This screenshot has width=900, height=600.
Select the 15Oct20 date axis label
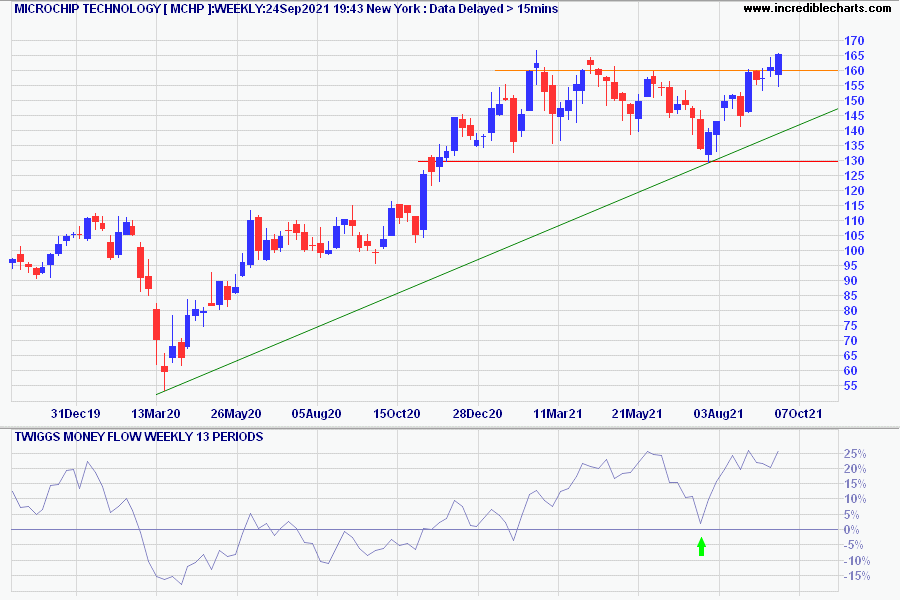point(397,414)
